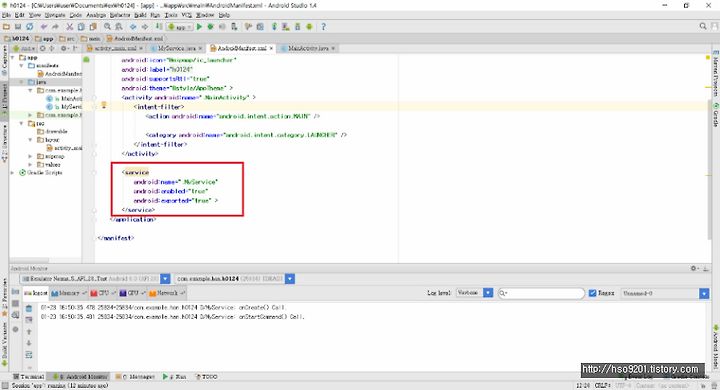Click the Help question mark icon
The image size is (720, 390).
(x=323, y=27)
